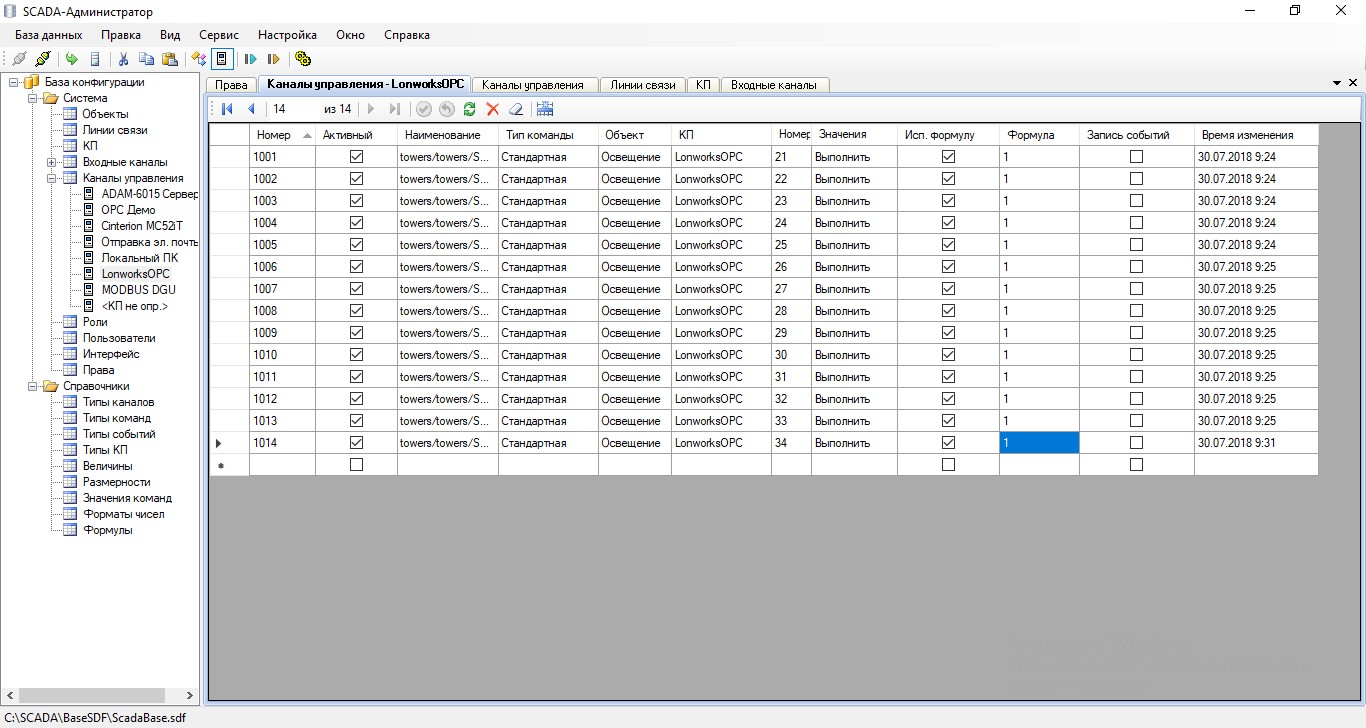This screenshot has width=1366, height=728.
Task: Switch to the Права tab
Action: [x=231, y=85]
